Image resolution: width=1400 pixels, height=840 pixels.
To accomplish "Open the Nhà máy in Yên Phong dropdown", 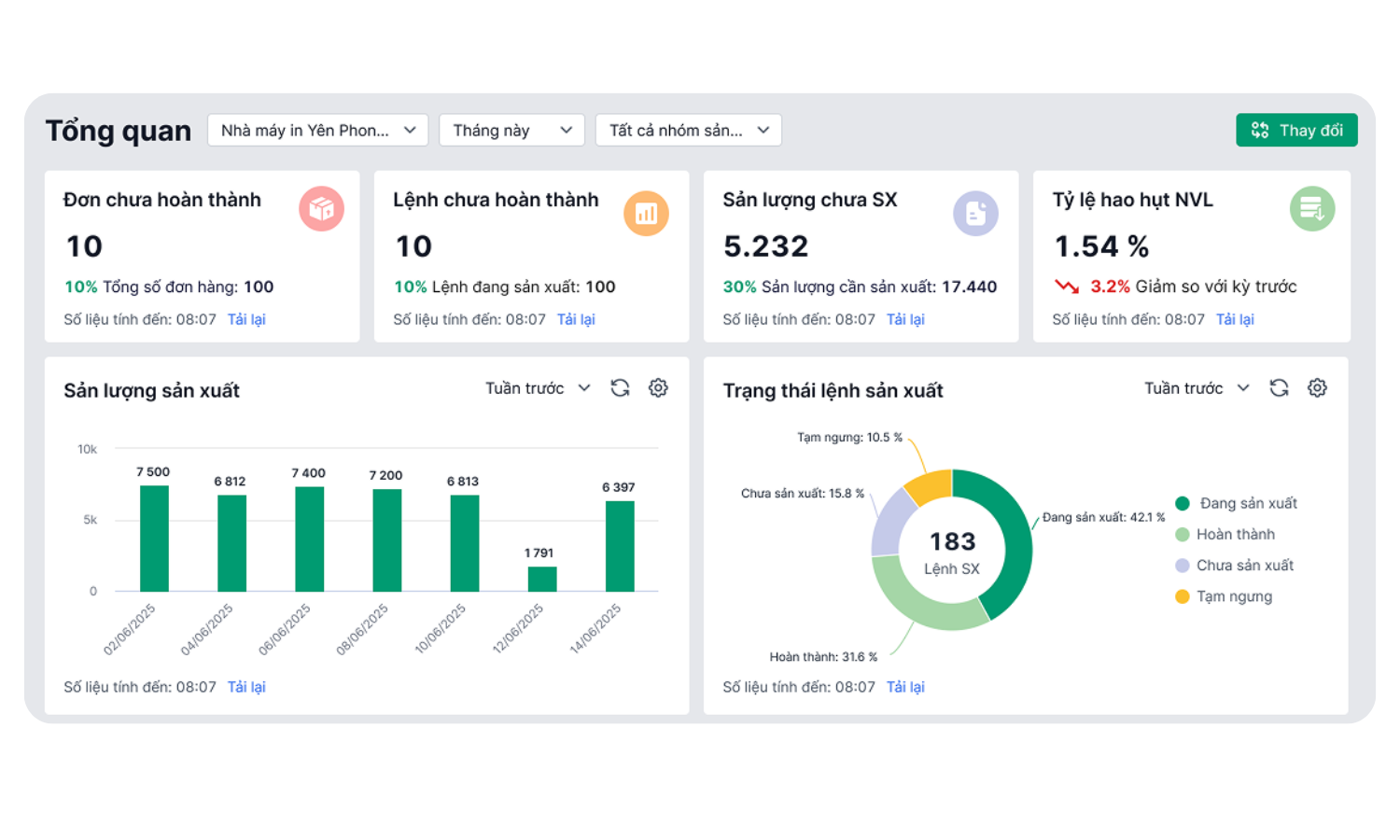I will pos(317,131).
